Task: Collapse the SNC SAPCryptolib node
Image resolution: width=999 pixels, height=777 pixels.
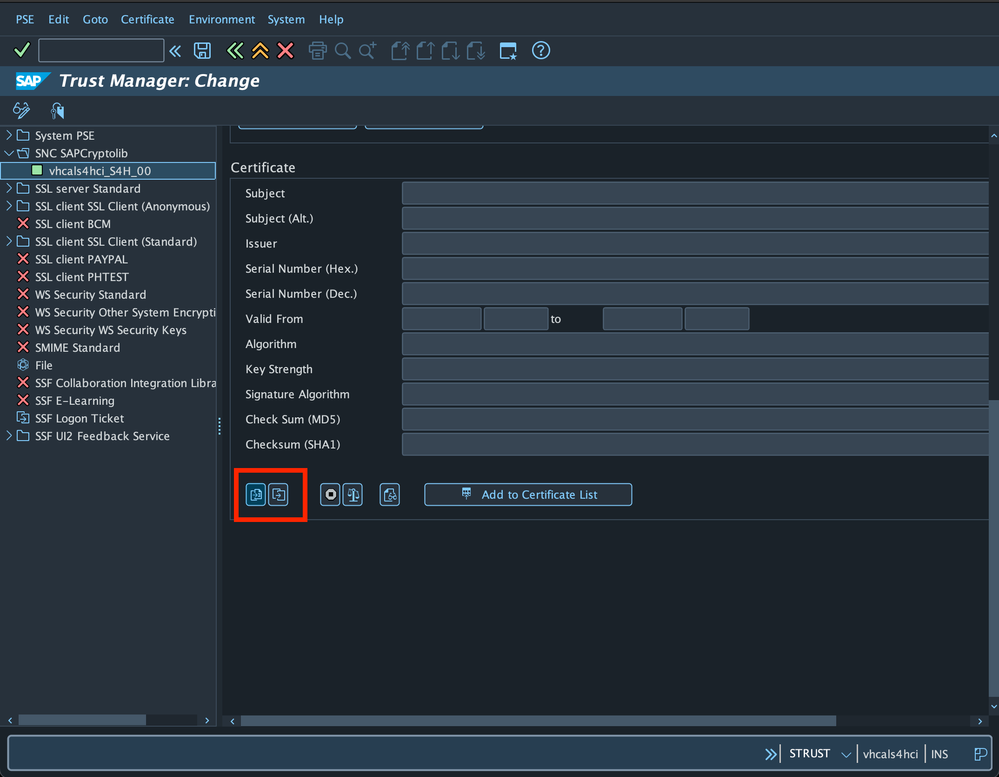Action: coord(9,153)
